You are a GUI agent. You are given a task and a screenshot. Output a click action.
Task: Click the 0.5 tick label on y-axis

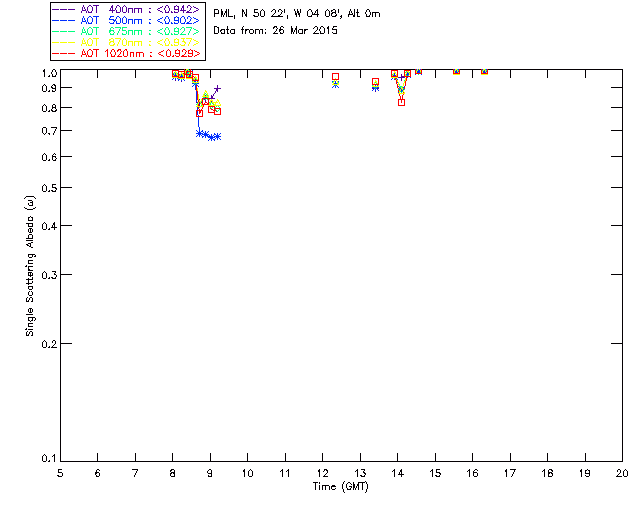click(x=49, y=188)
